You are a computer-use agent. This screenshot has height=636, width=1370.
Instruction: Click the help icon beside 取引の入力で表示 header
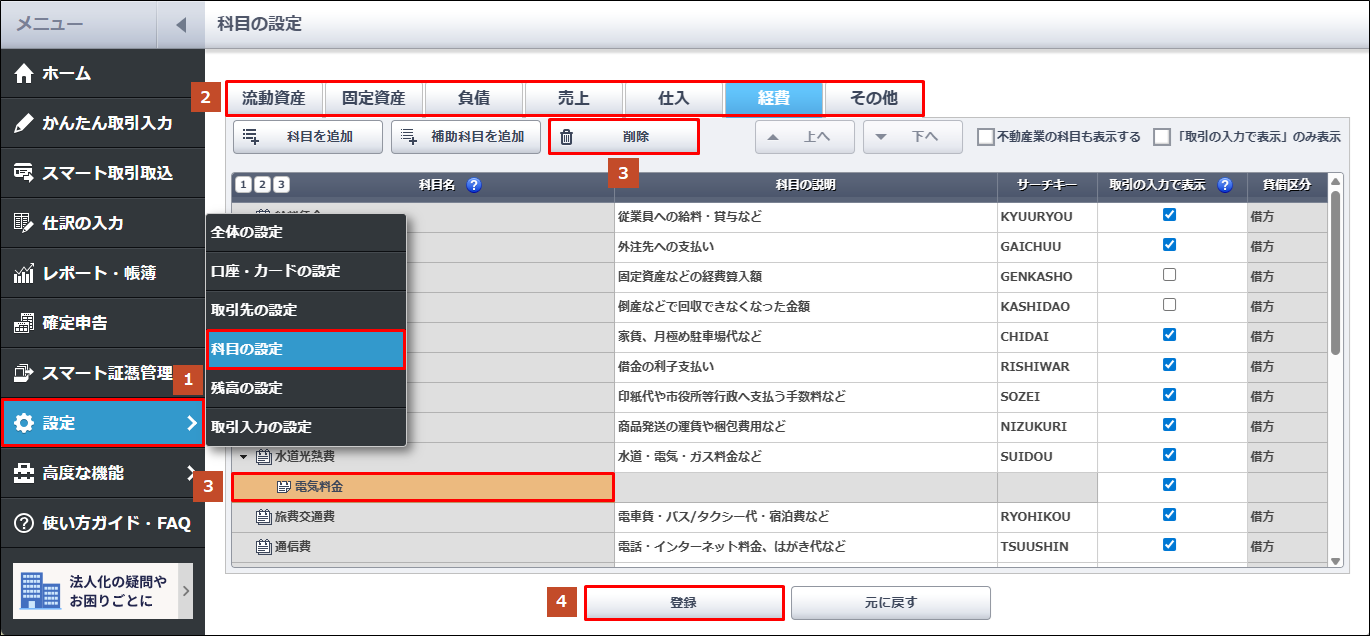point(1225,185)
